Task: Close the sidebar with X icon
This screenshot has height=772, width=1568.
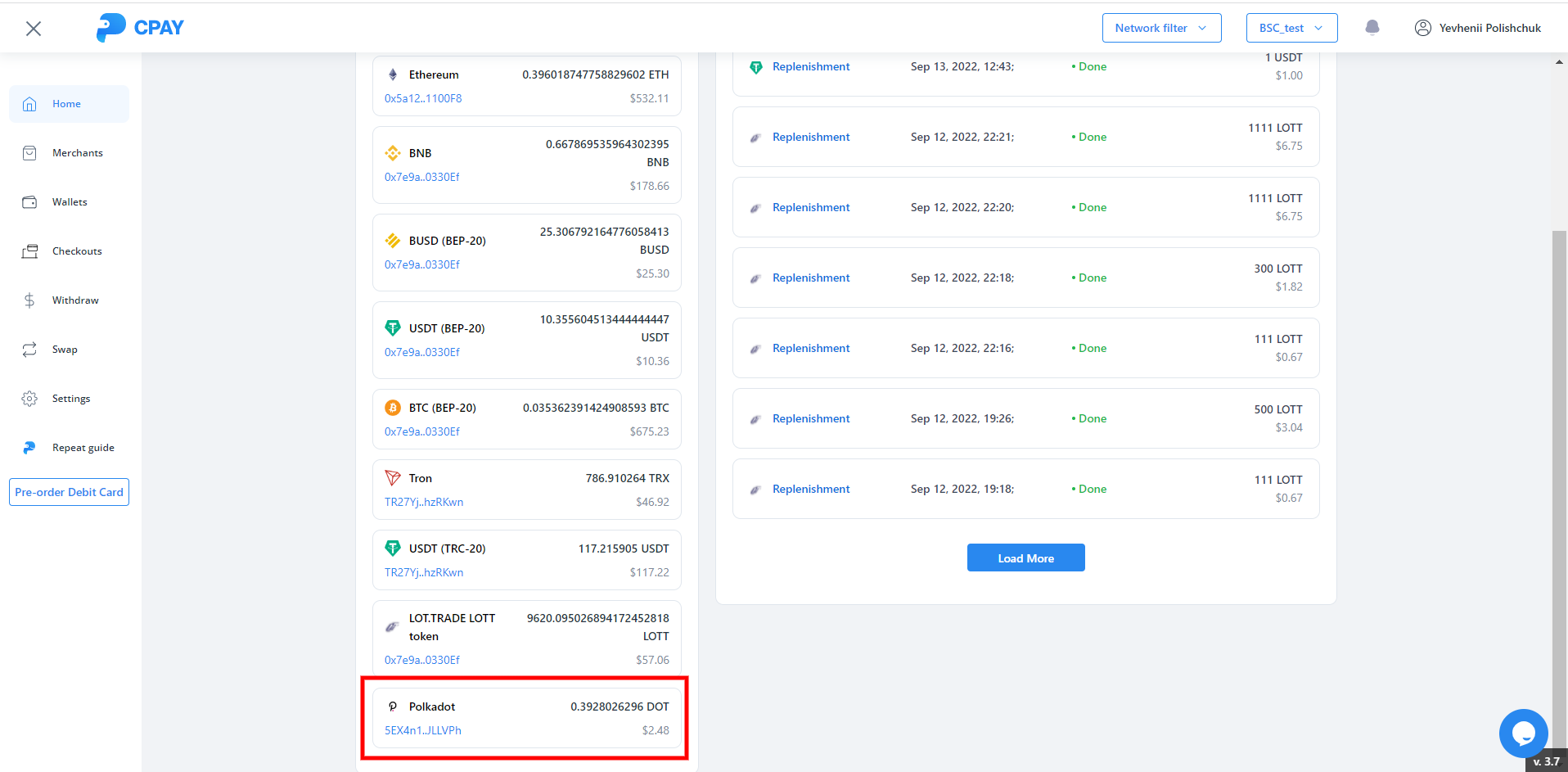Action: 34,29
